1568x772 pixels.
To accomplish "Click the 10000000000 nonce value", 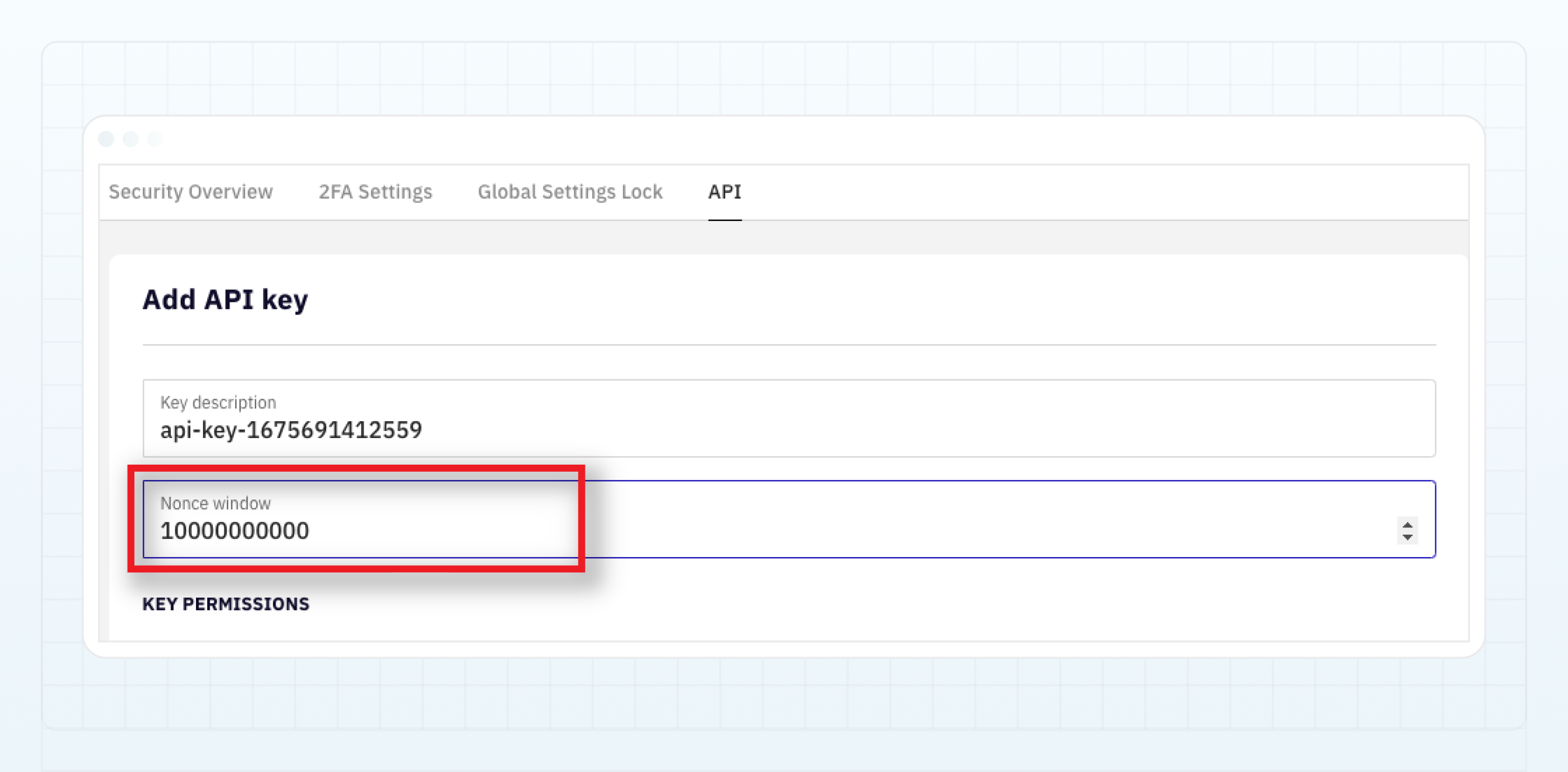I will pos(234,531).
